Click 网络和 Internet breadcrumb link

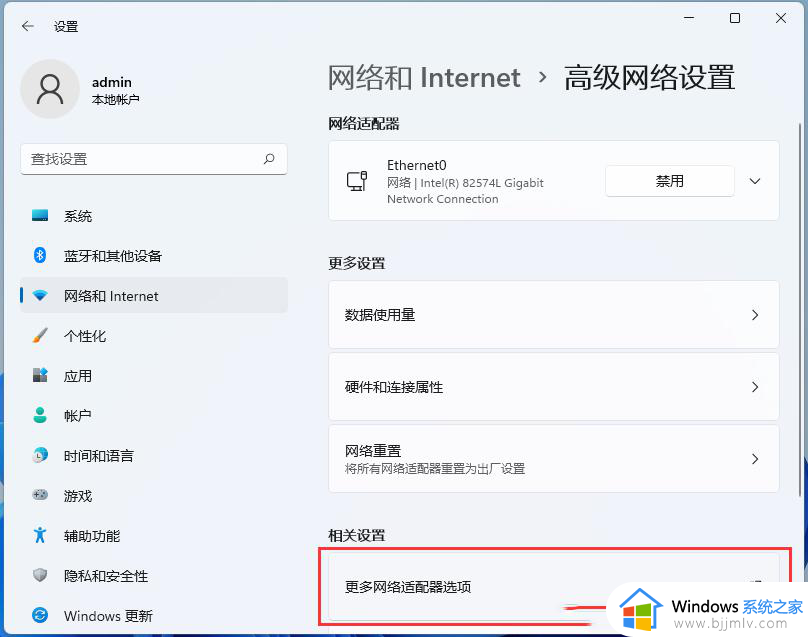[x=424, y=78]
